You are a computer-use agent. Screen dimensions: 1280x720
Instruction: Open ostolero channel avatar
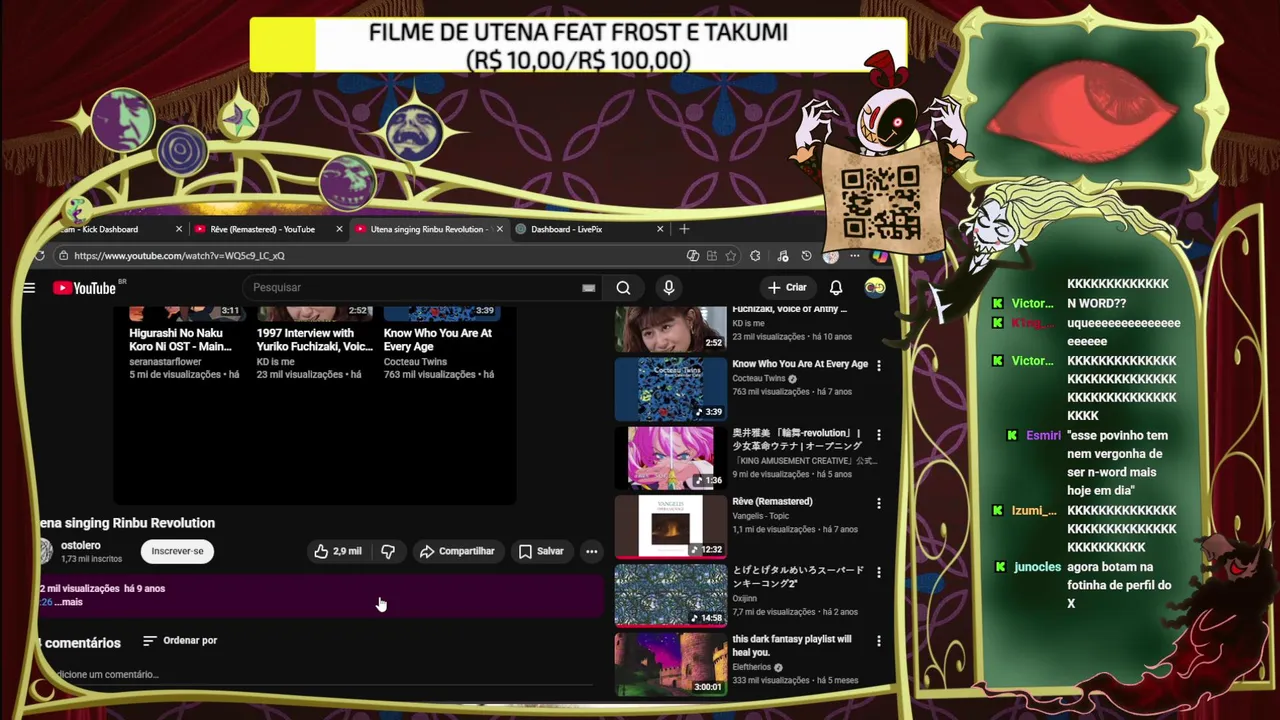[x=45, y=551]
